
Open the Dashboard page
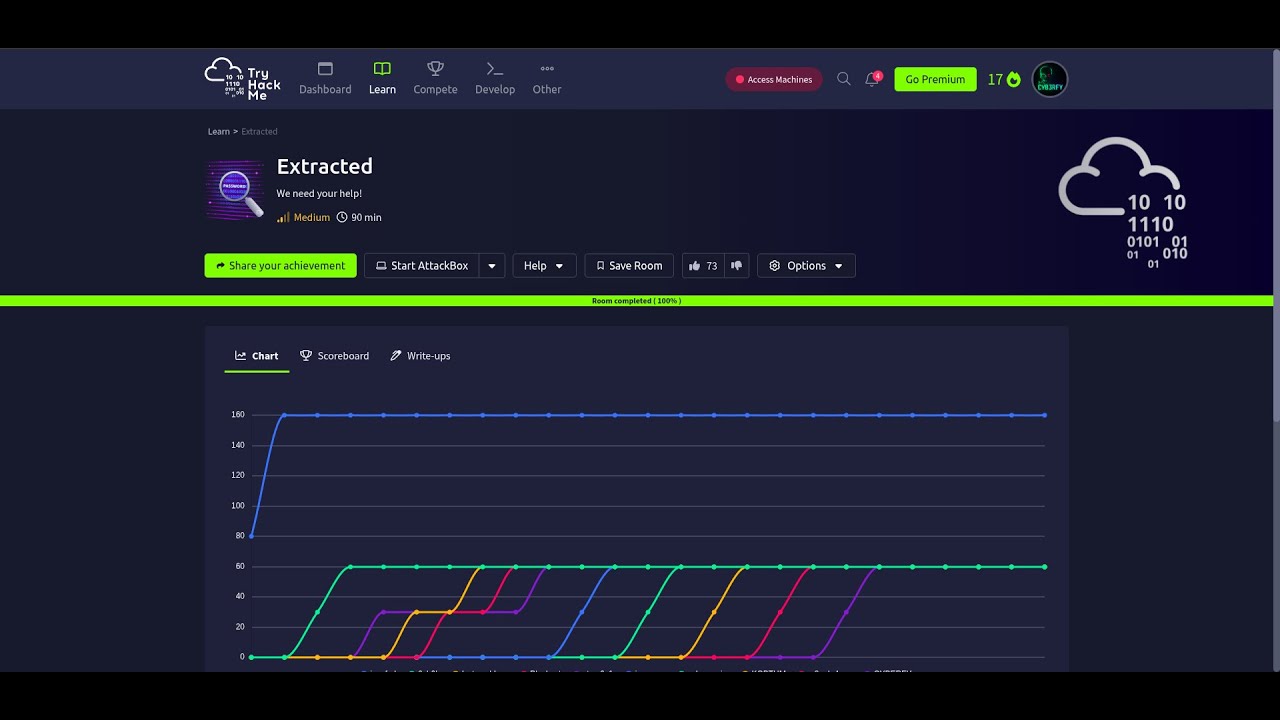325,79
